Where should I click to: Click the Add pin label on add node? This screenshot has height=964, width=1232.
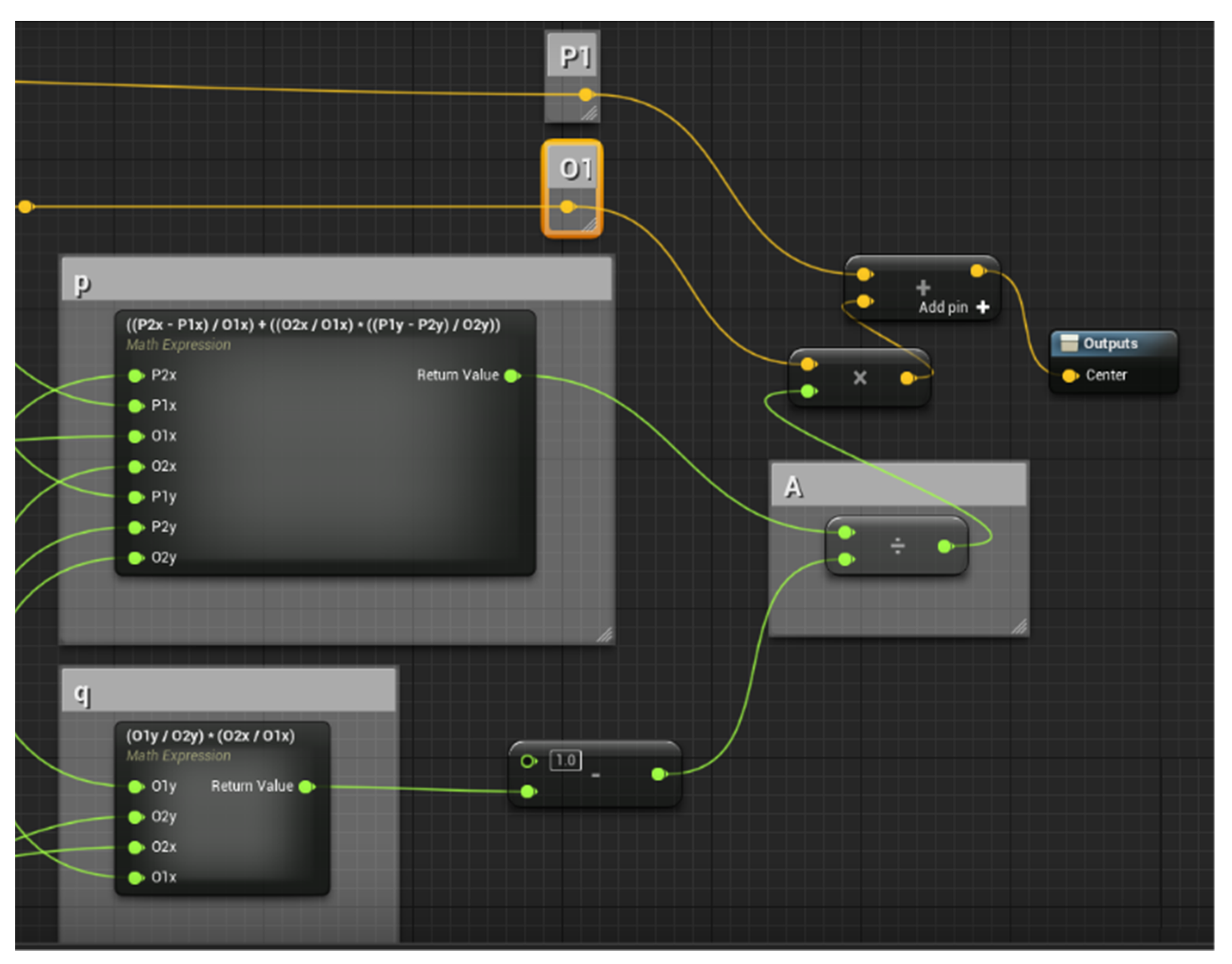943,308
